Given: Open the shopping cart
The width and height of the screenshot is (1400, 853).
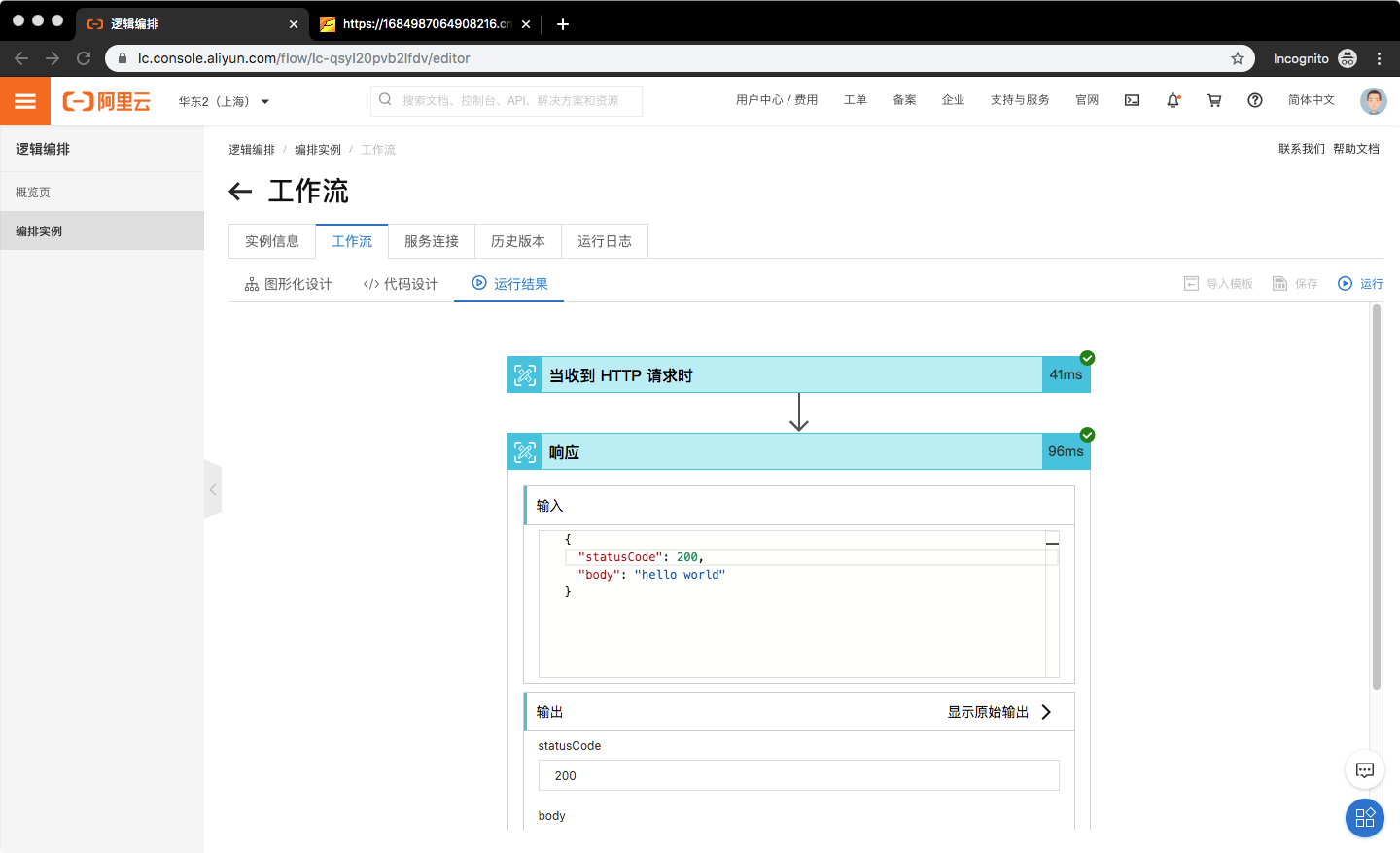Looking at the screenshot, I should click(1214, 100).
